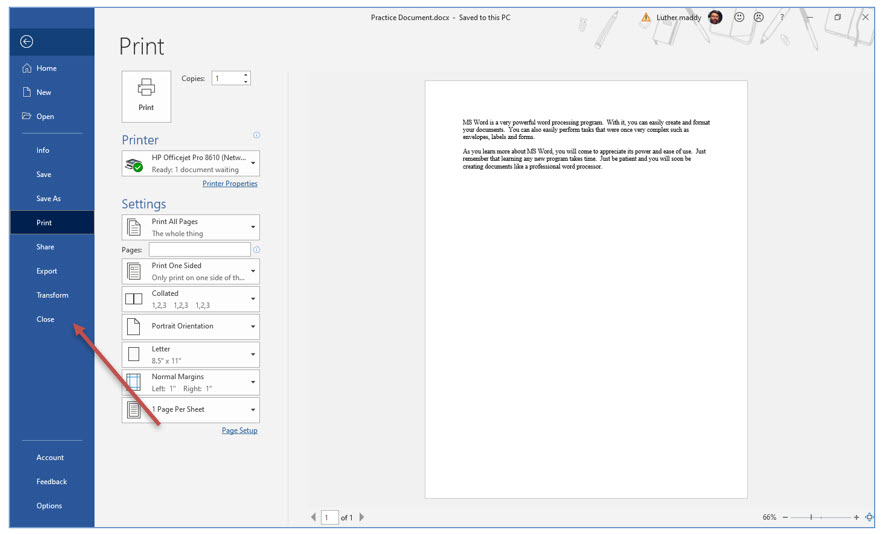Click the back arrow to exit Backstage

coord(26,41)
